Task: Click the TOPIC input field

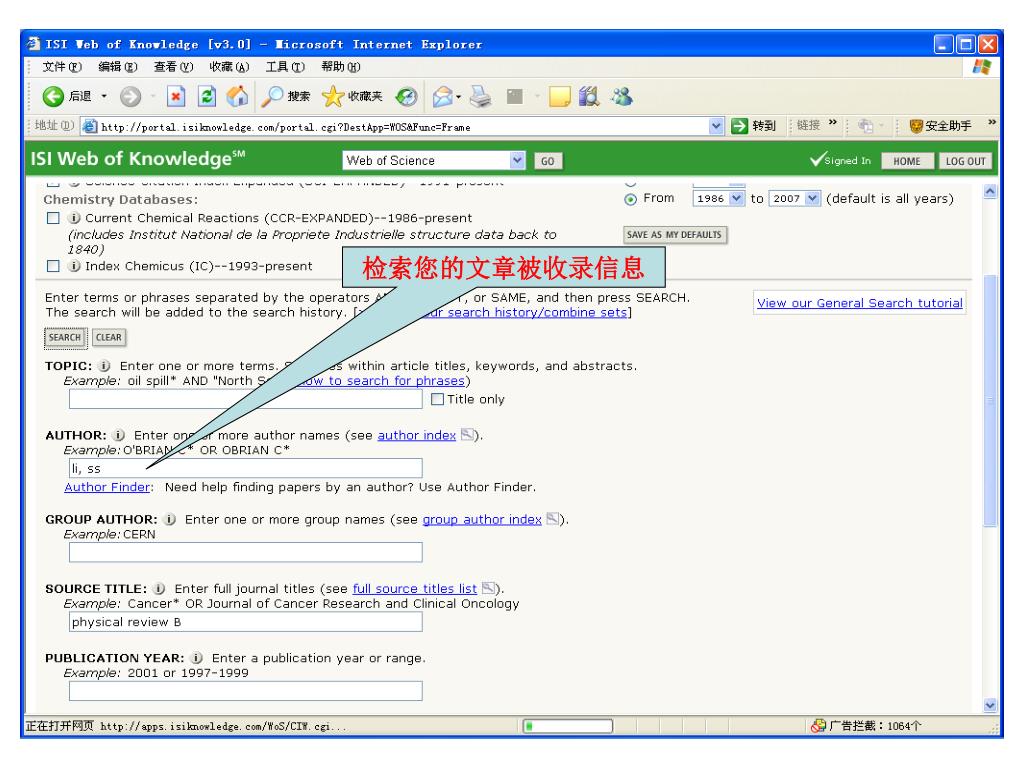Action: click(246, 399)
